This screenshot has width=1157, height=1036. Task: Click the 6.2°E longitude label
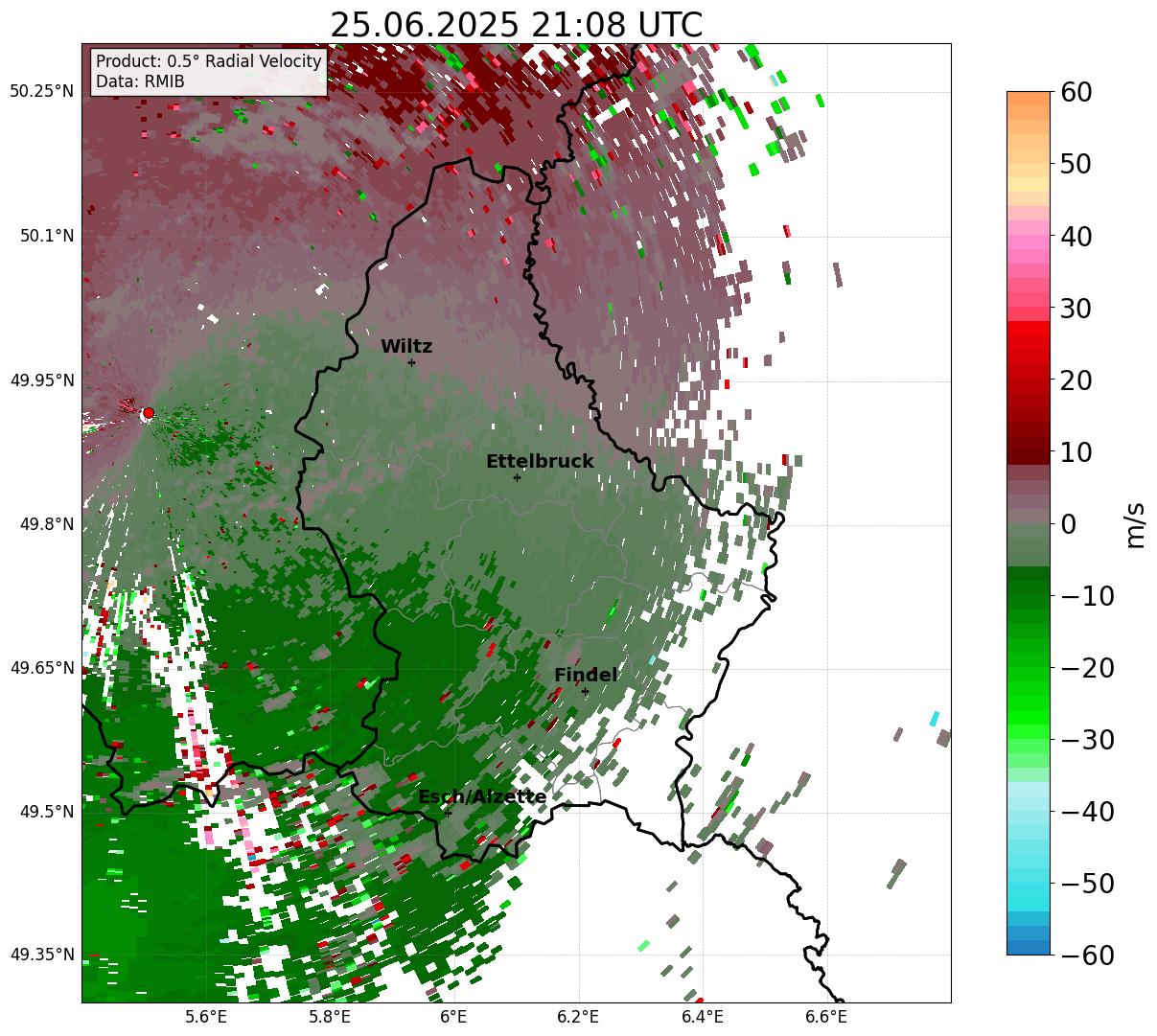pyautogui.click(x=578, y=1017)
